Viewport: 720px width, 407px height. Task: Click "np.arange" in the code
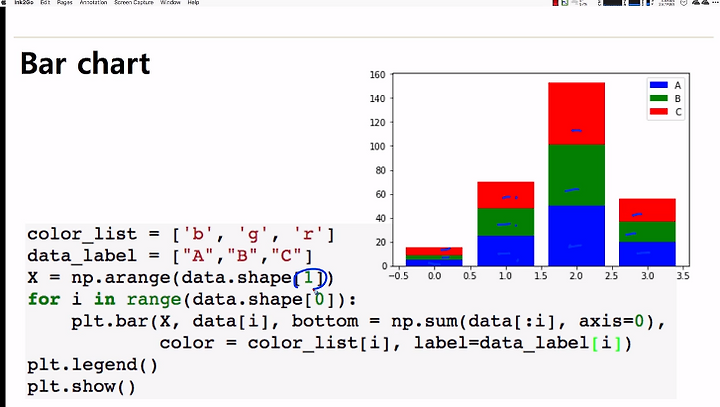click(120, 278)
